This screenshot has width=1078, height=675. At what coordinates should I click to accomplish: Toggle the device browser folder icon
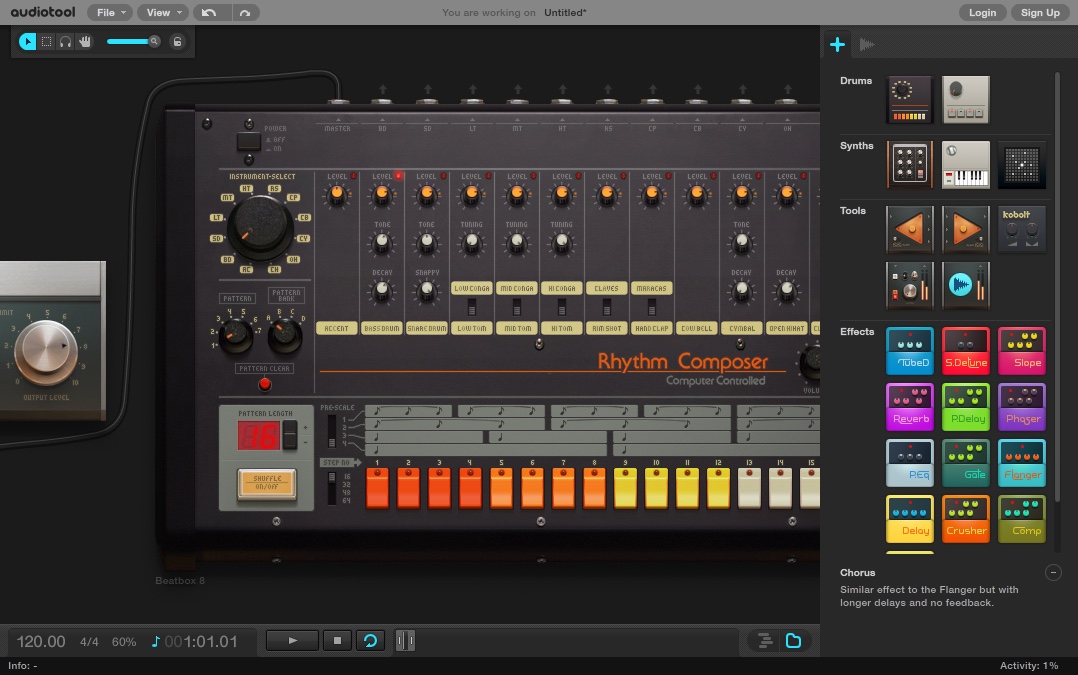tap(793, 641)
